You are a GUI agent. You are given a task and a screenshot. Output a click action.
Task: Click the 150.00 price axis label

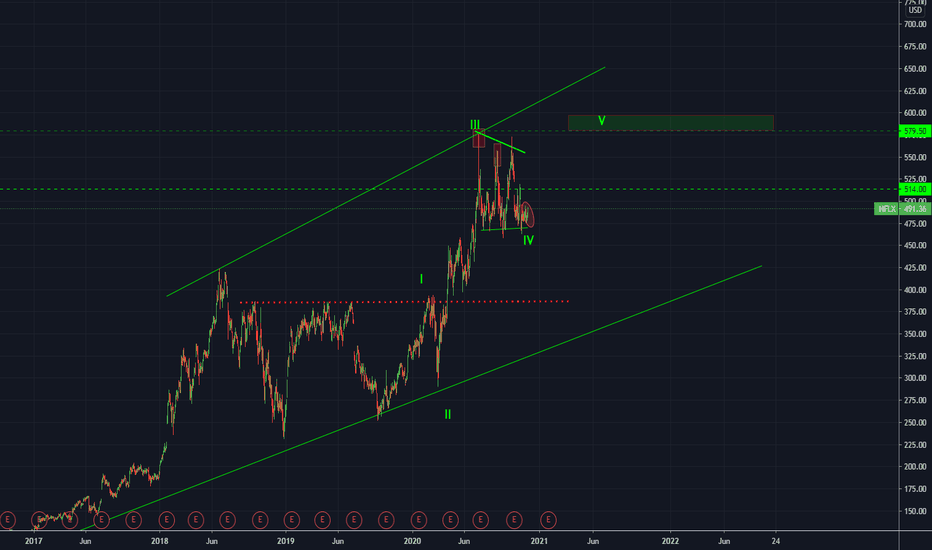pos(915,511)
